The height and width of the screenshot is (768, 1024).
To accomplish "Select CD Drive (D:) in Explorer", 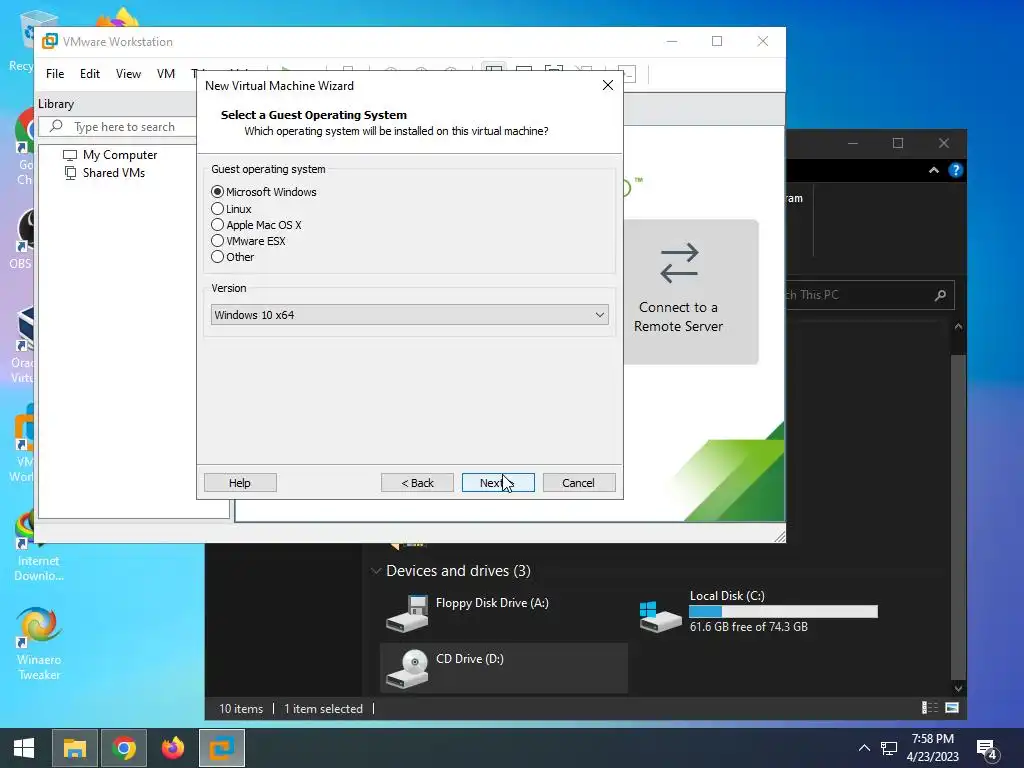I will tap(504, 668).
